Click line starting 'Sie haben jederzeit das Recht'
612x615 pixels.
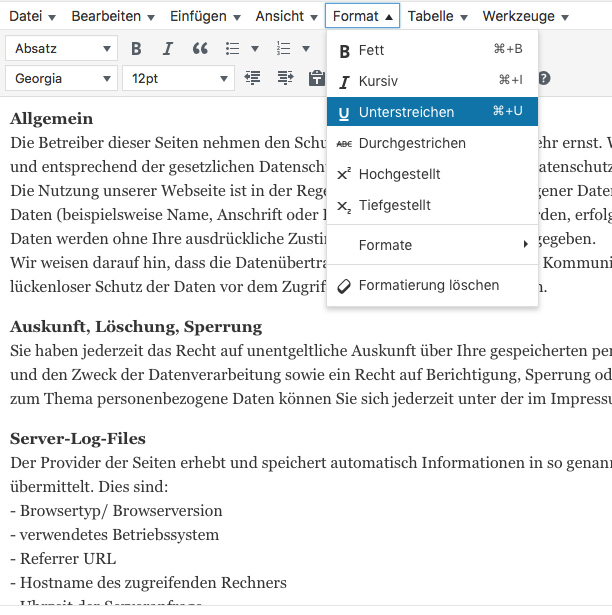(311, 351)
